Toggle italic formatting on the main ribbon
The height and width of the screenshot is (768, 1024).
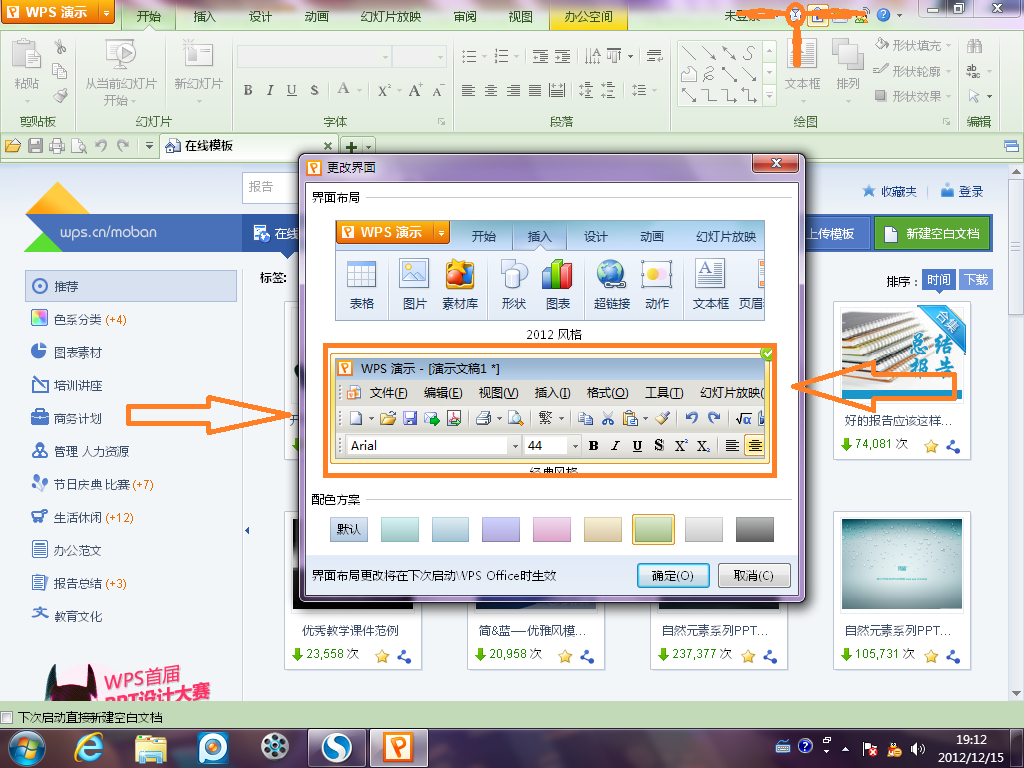(269, 90)
